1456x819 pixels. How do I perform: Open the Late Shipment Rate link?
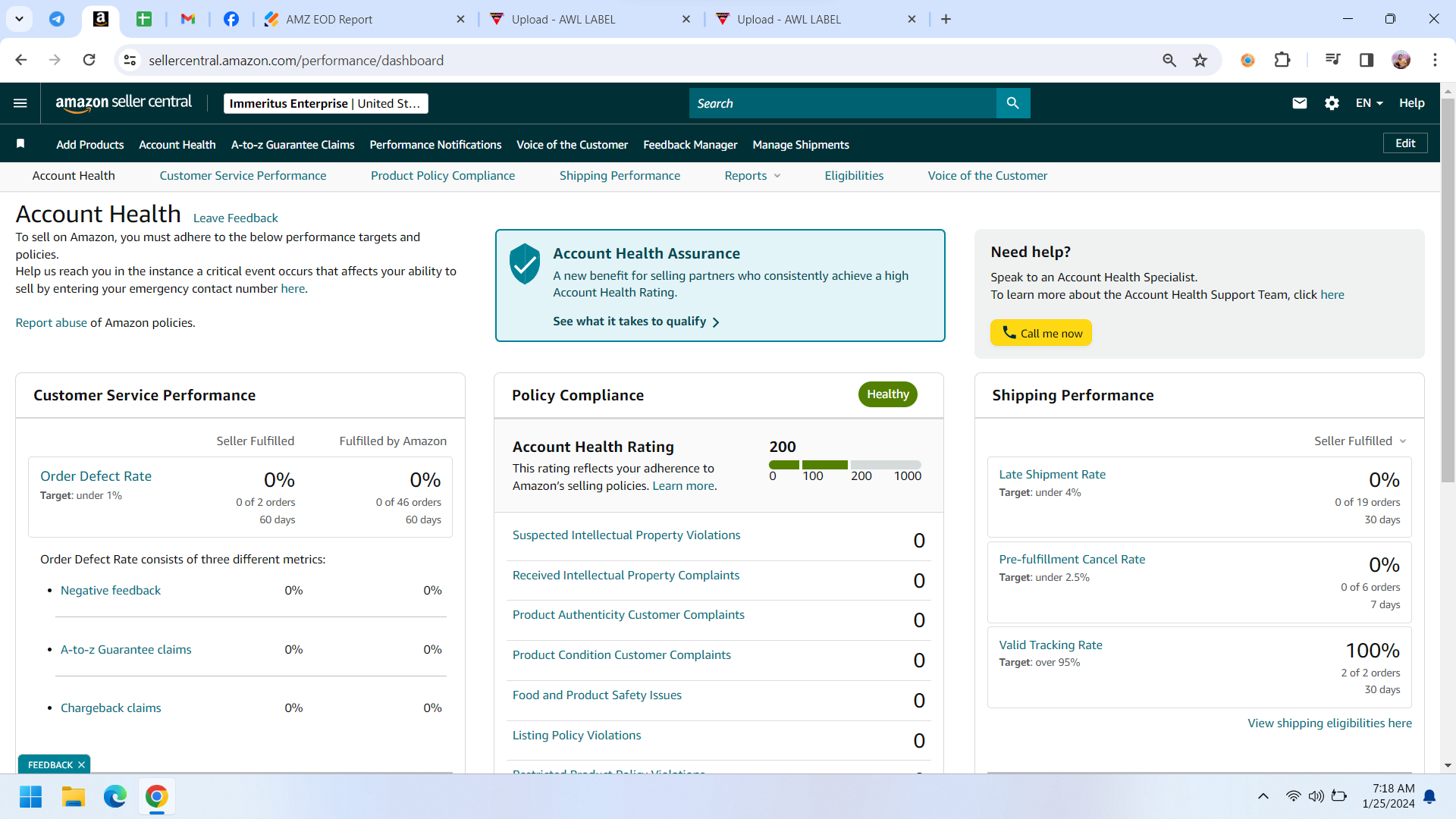[x=1052, y=475]
